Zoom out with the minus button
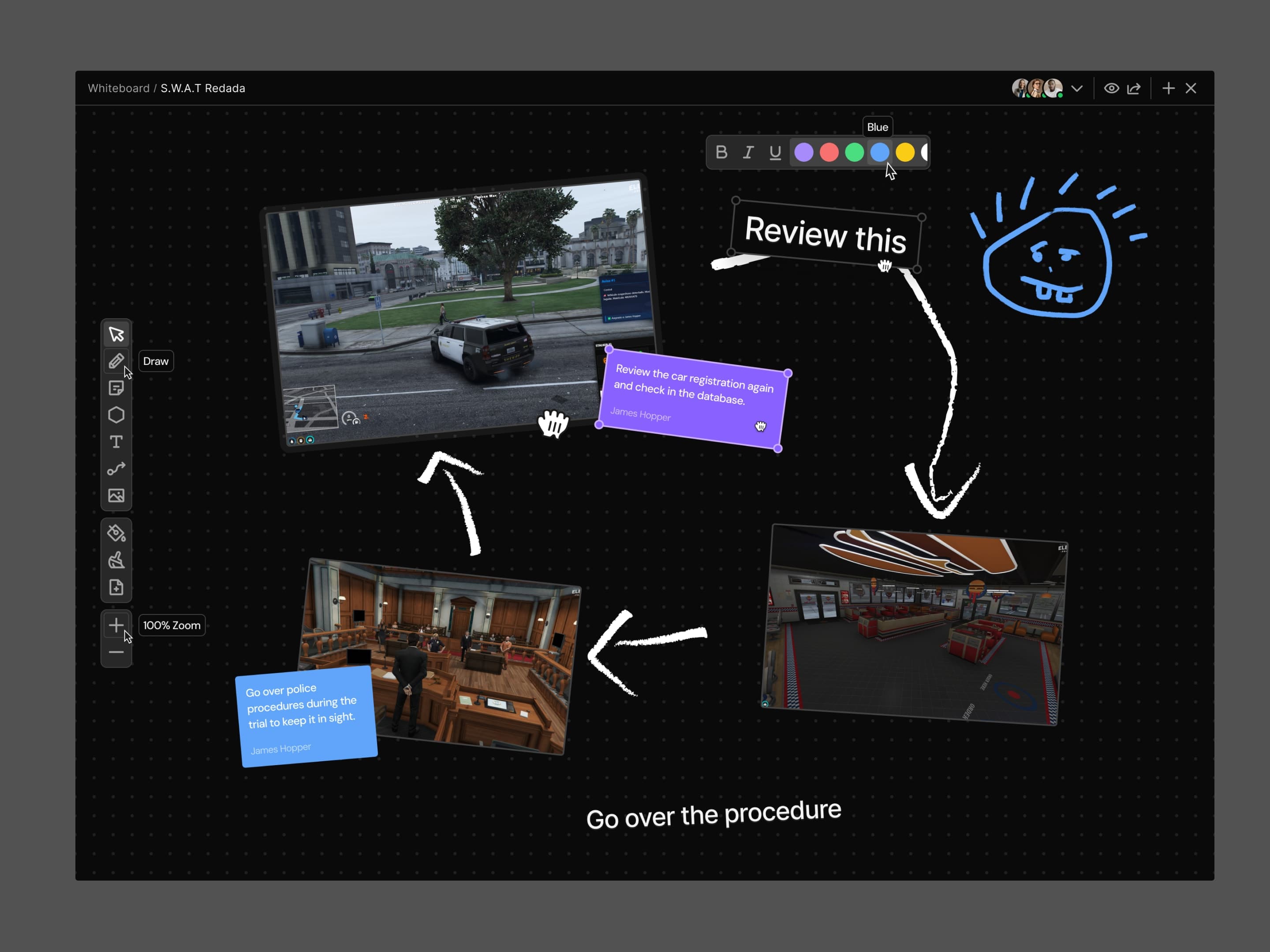This screenshot has height=952, width=1270. pyautogui.click(x=116, y=652)
